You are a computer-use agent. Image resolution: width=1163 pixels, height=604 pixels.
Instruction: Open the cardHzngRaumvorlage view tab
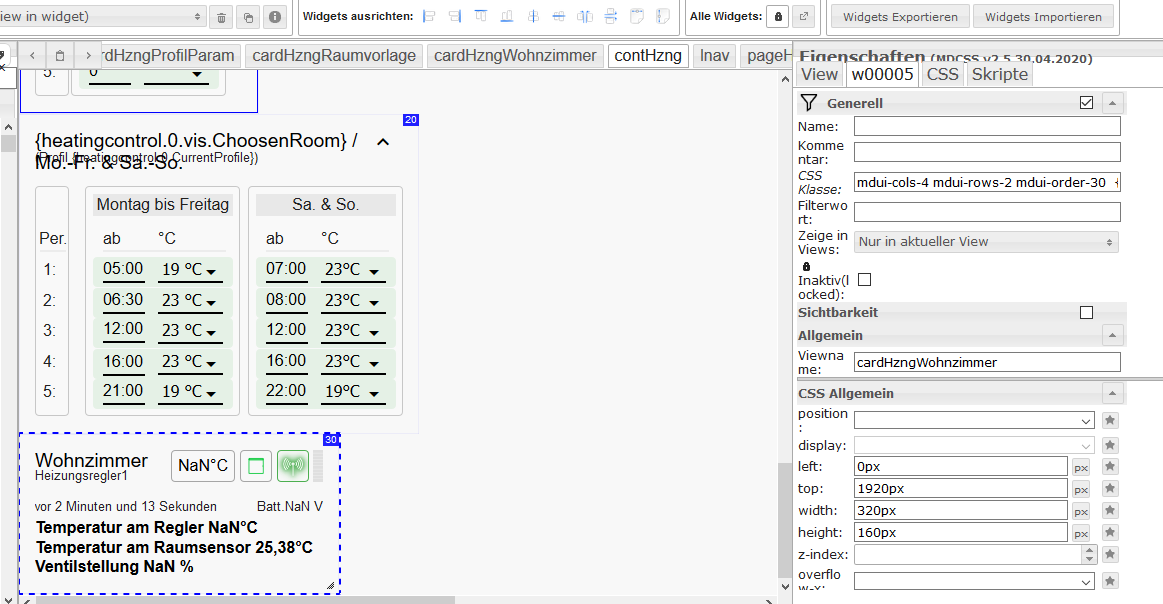coord(334,56)
